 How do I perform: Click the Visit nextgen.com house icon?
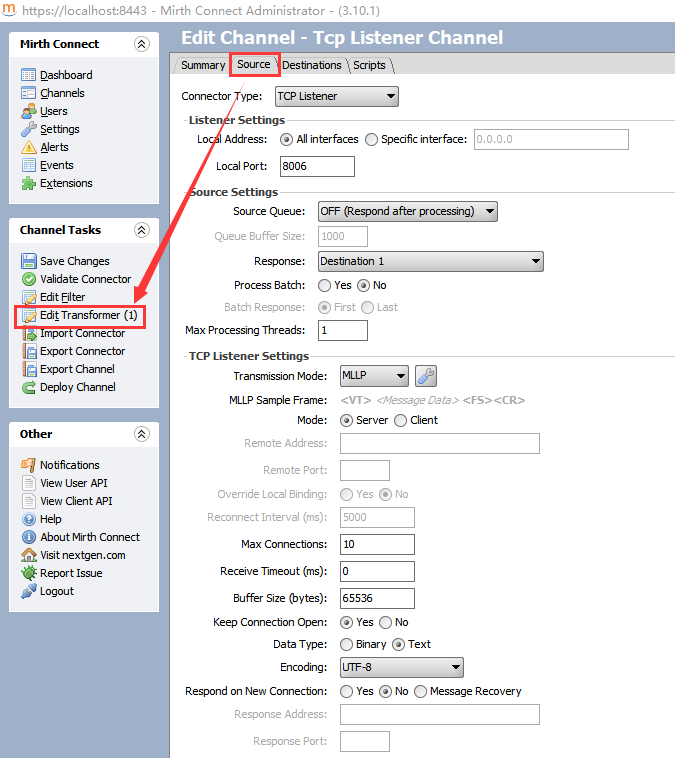tap(29, 555)
